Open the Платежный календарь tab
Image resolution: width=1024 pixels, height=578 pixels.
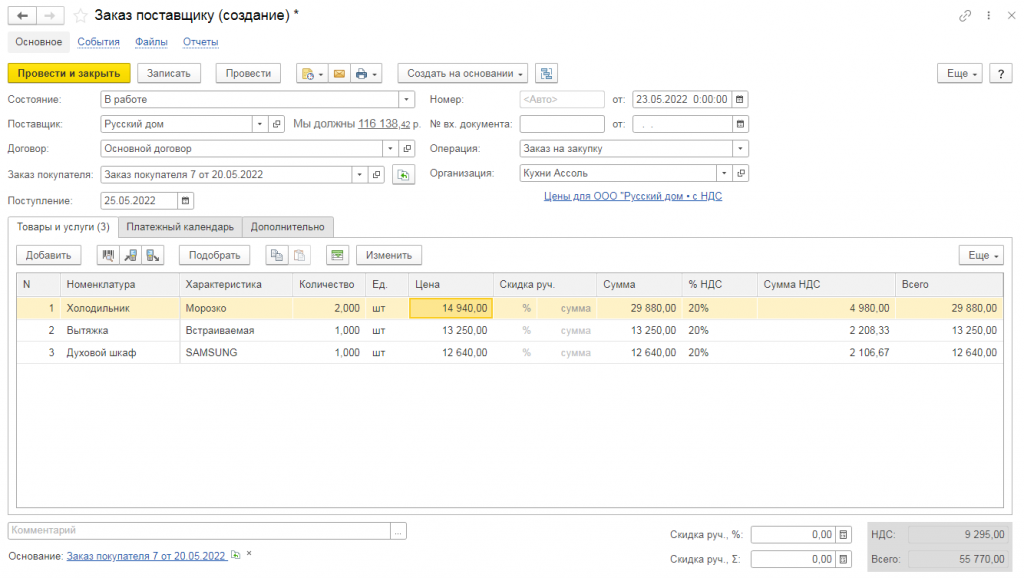[x=180, y=227]
